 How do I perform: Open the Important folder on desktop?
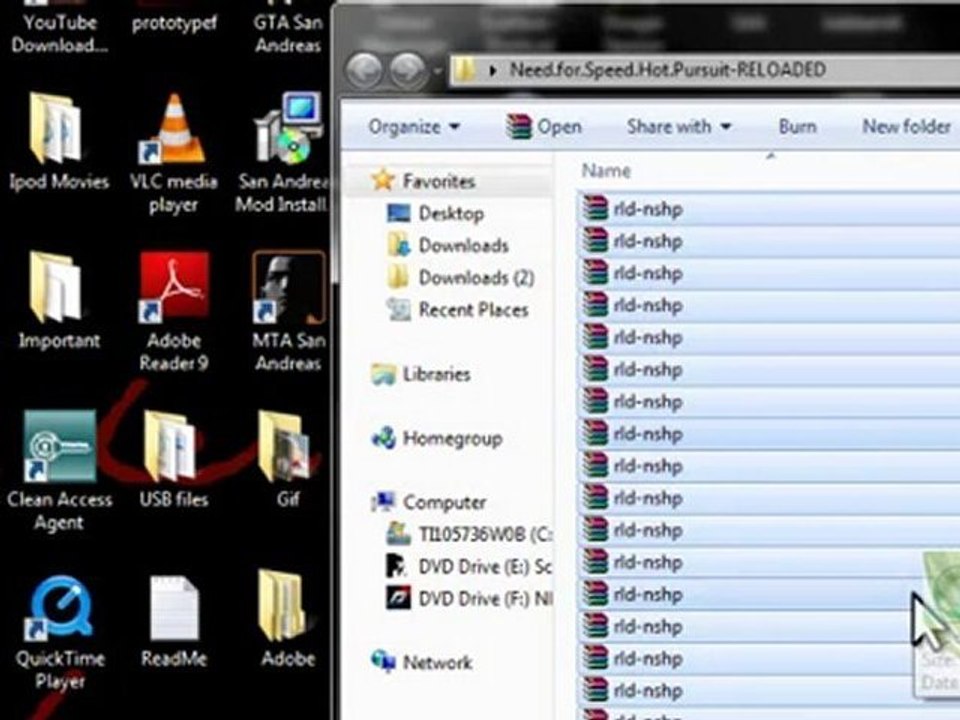57,300
